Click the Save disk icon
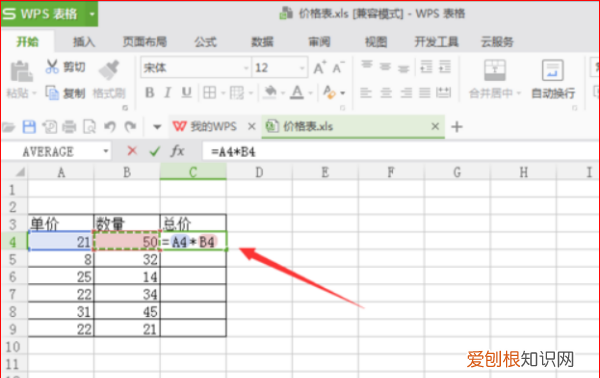The height and width of the screenshot is (378, 600). (29, 127)
